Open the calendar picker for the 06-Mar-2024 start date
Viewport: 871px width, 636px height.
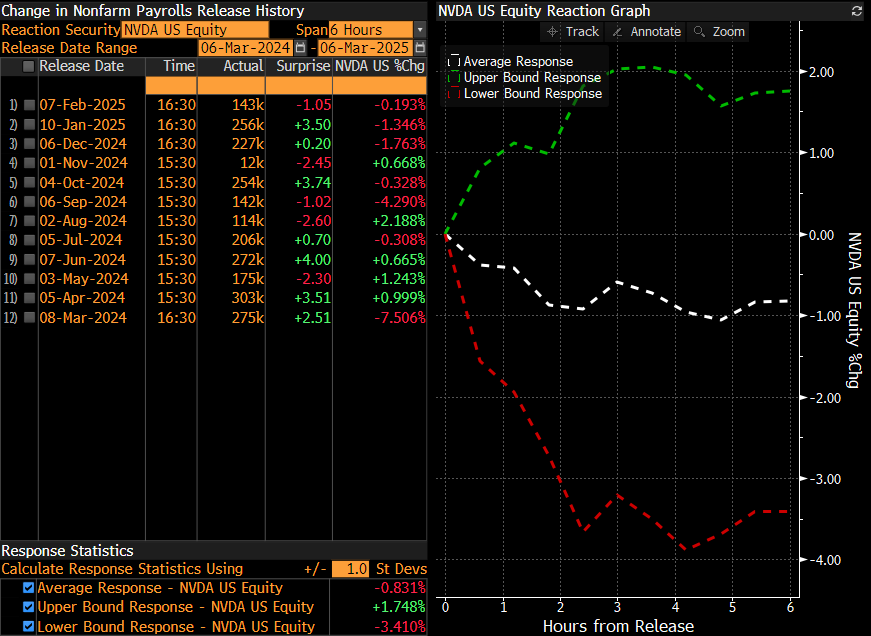(x=301, y=48)
